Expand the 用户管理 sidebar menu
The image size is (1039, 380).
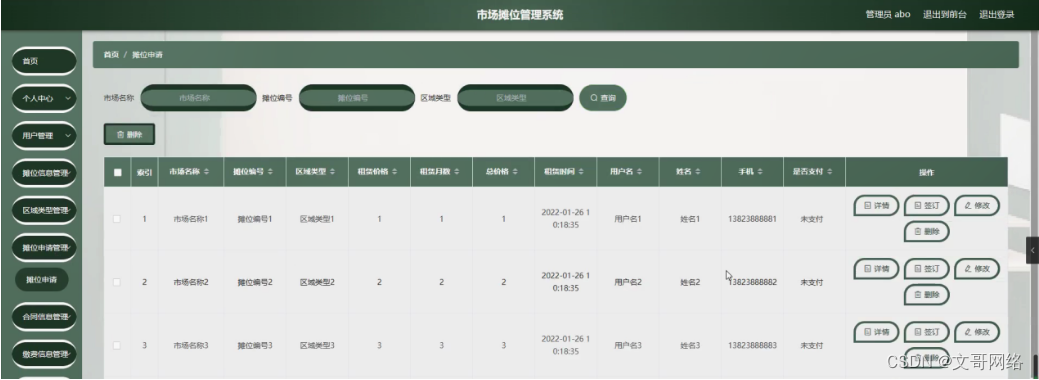click(x=44, y=135)
